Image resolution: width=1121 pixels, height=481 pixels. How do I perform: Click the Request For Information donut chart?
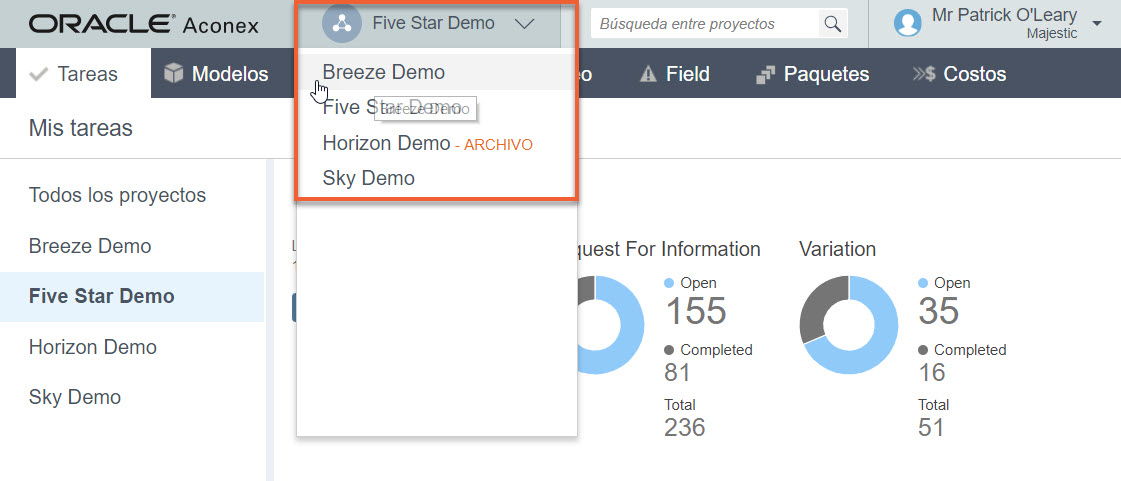click(611, 324)
